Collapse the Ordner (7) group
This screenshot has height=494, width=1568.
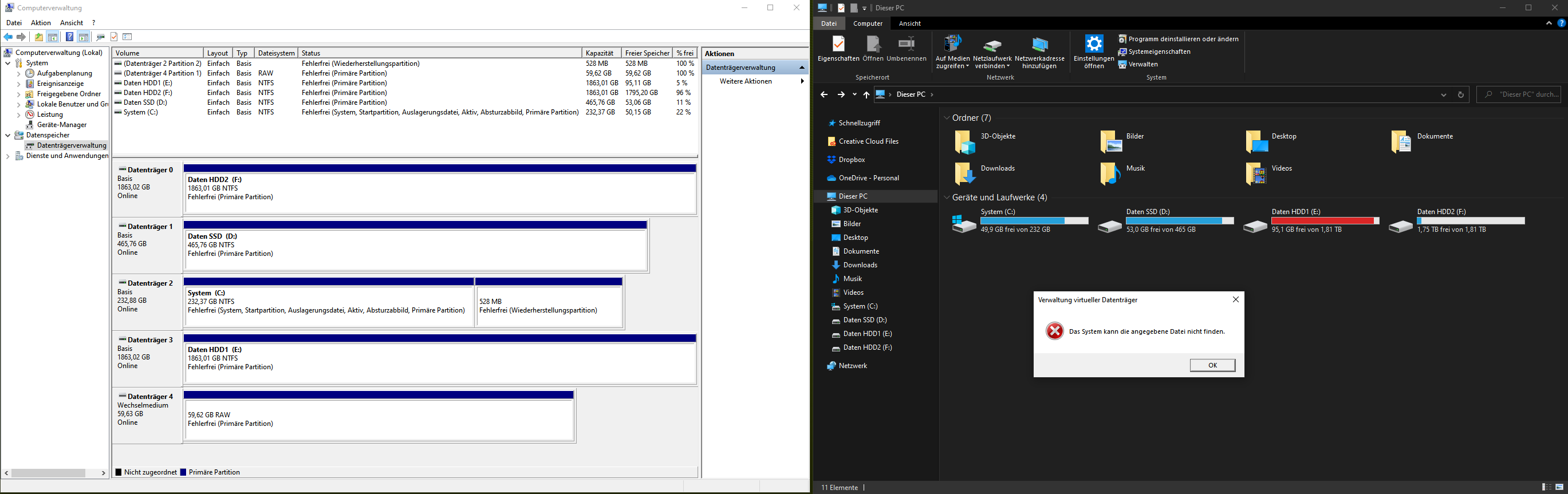(946, 118)
